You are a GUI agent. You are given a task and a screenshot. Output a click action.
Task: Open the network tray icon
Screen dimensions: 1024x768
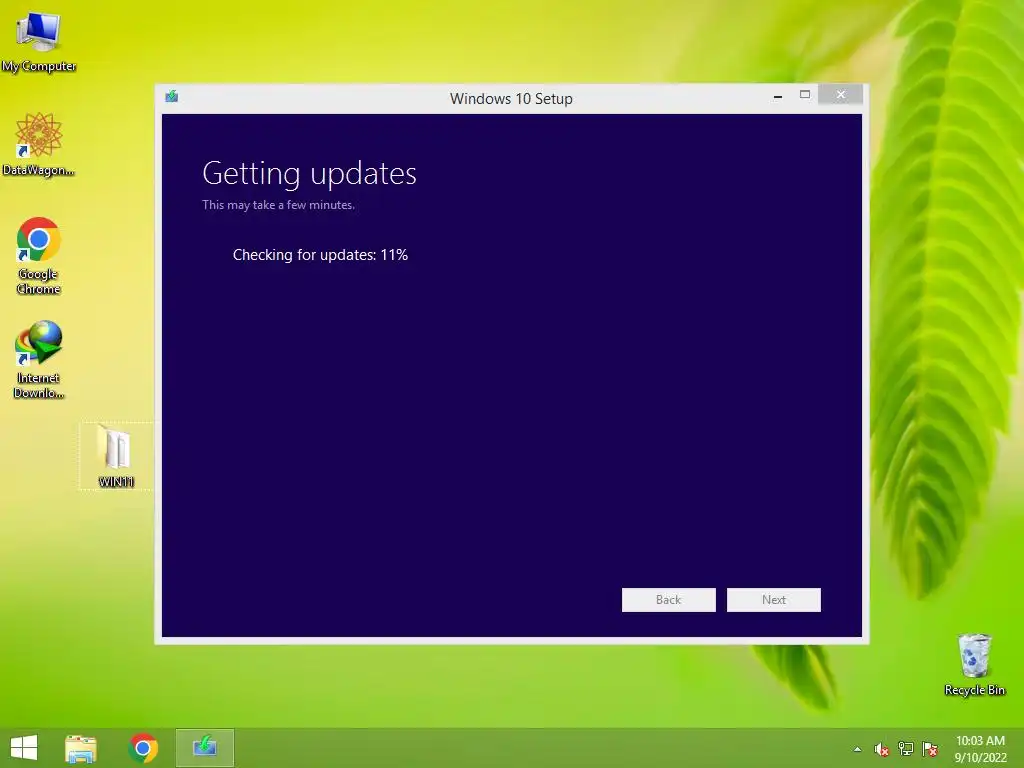pyautogui.click(x=906, y=749)
